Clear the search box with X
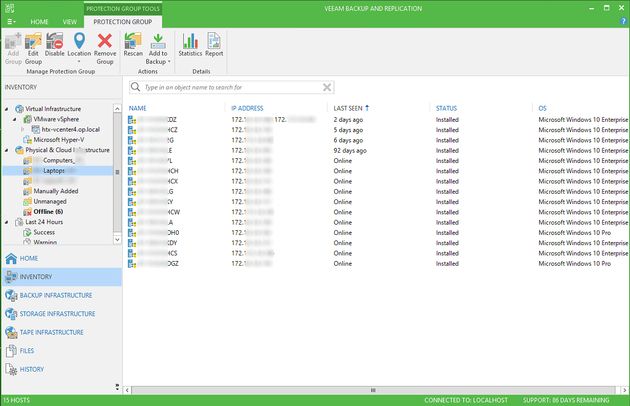Viewport: 630px width, 406px height. pyautogui.click(x=327, y=87)
